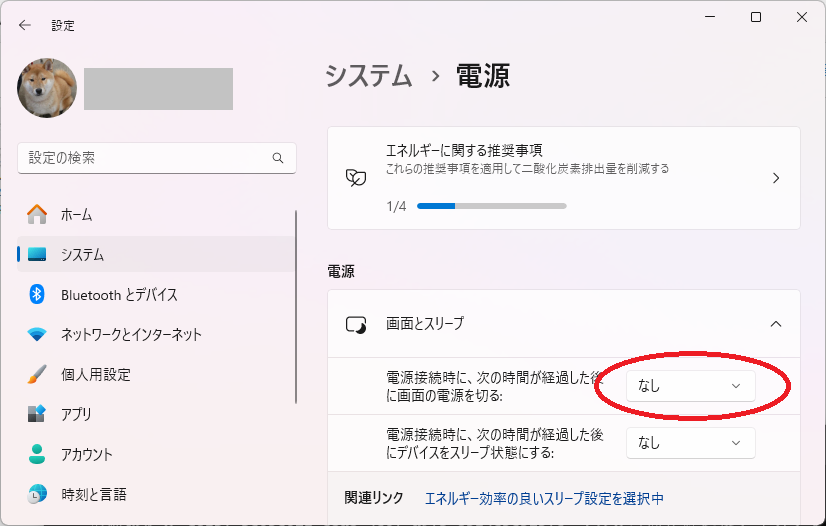This screenshot has height=526, width=826.
Task: Click the Wi-Fi network icon
Action: point(37,334)
